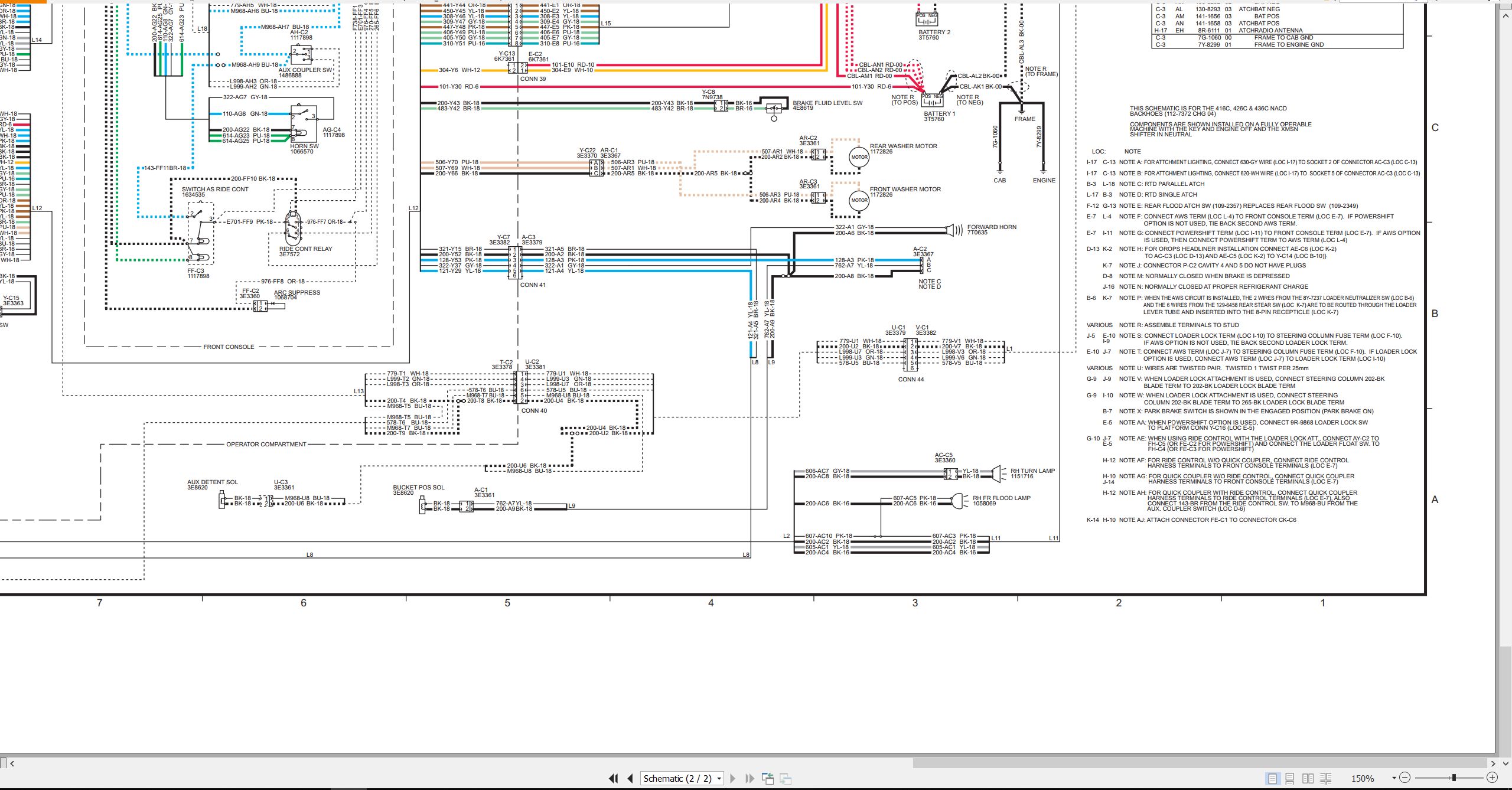
Task: Click the OPERATOR COMPARTMENT label
Action: (266, 445)
